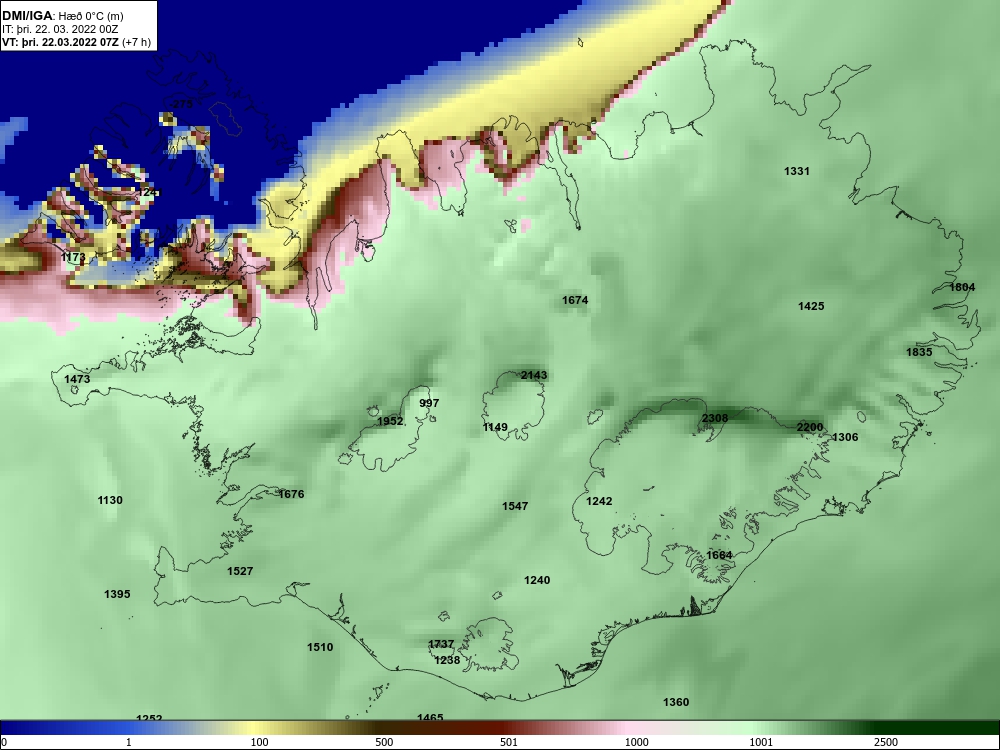The width and height of the screenshot is (1000, 750).
Task: Click the legend label 100
Action: point(260,742)
